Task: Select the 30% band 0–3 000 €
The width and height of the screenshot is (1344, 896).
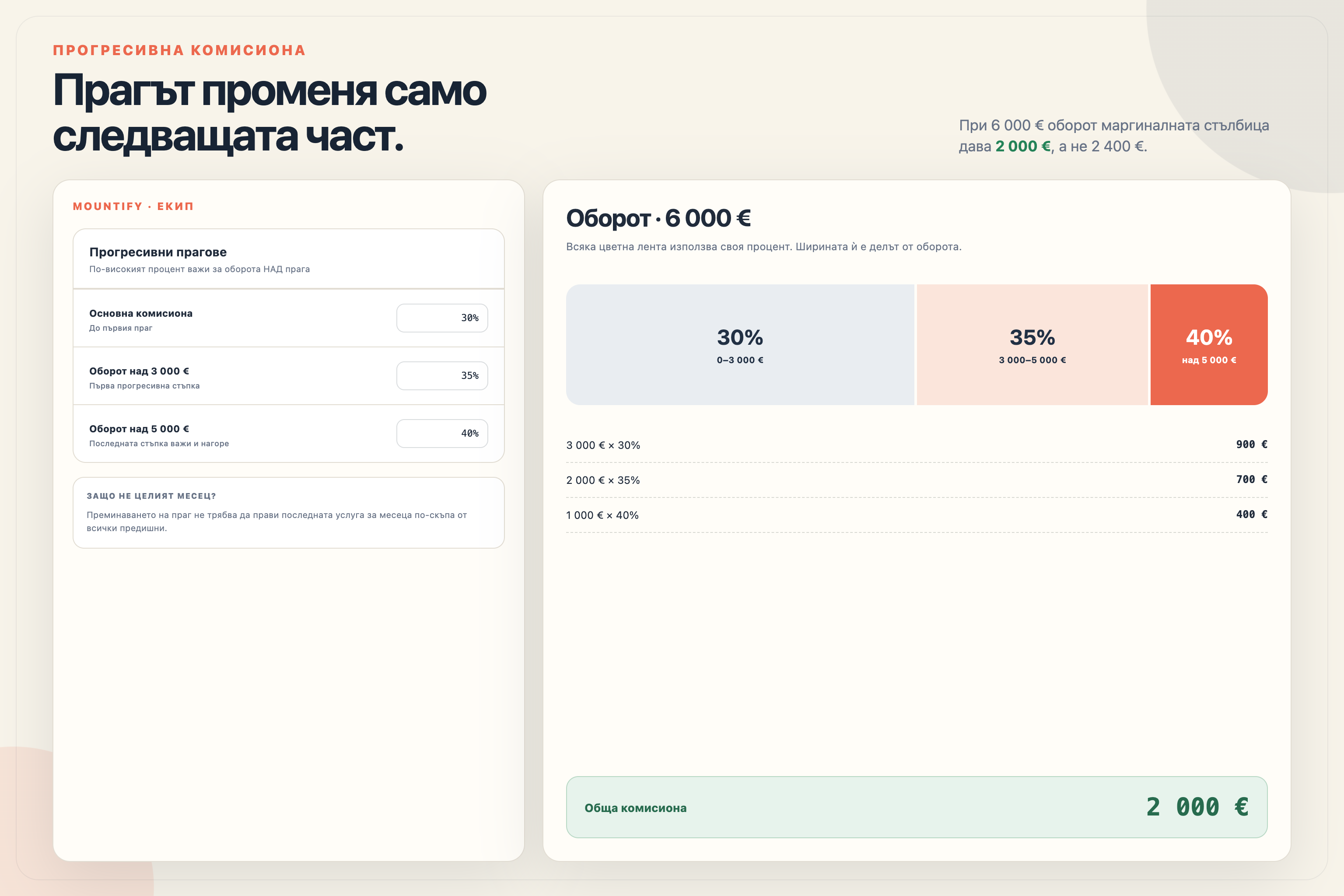Action: (x=740, y=345)
